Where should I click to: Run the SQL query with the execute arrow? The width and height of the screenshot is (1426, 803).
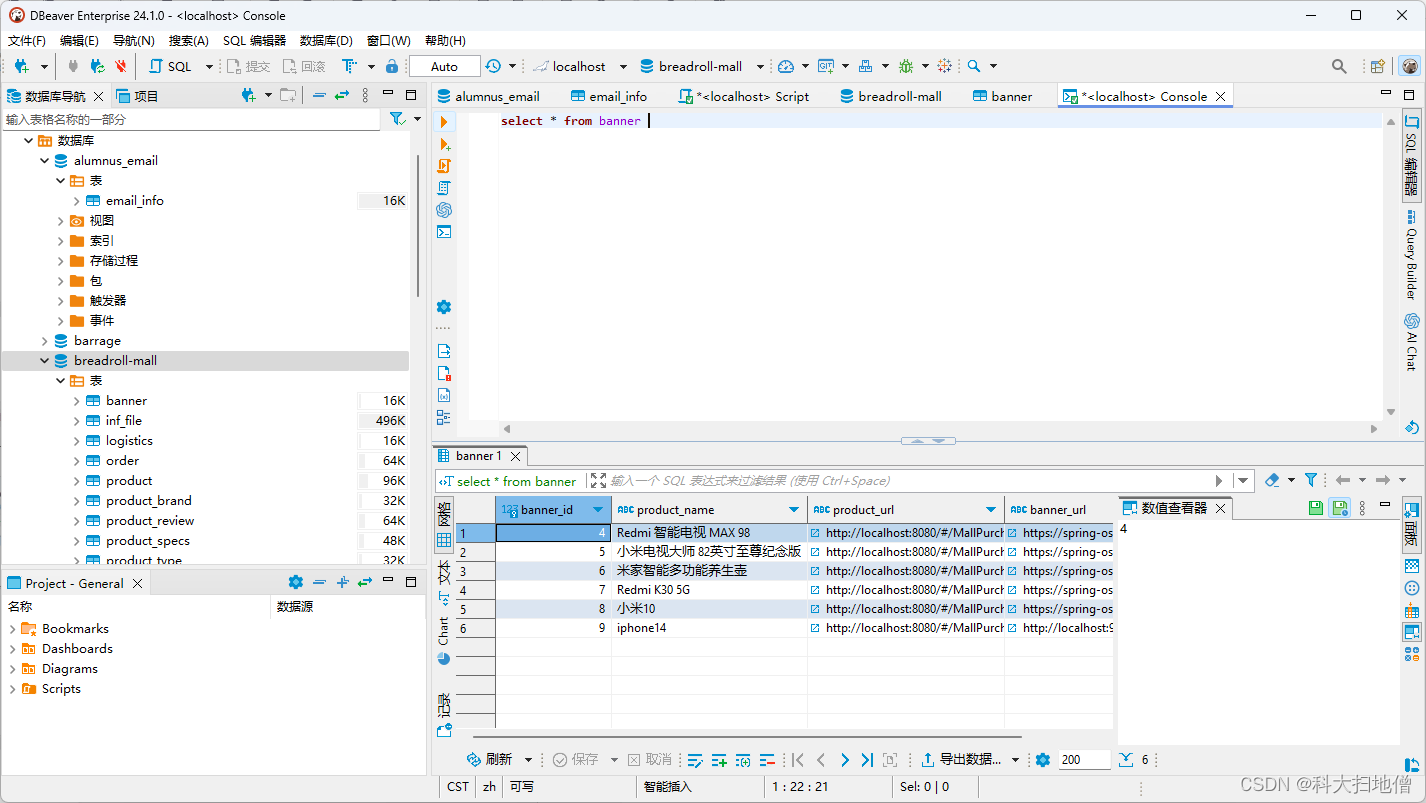point(444,121)
